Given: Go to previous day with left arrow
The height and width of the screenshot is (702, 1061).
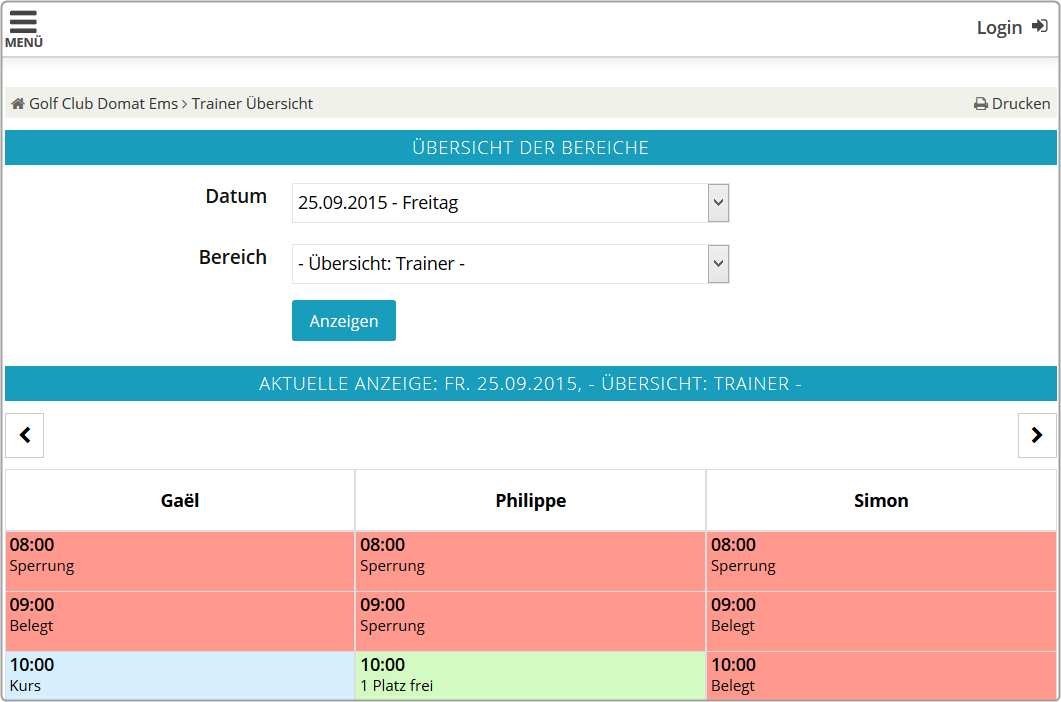Looking at the screenshot, I should (25, 435).
